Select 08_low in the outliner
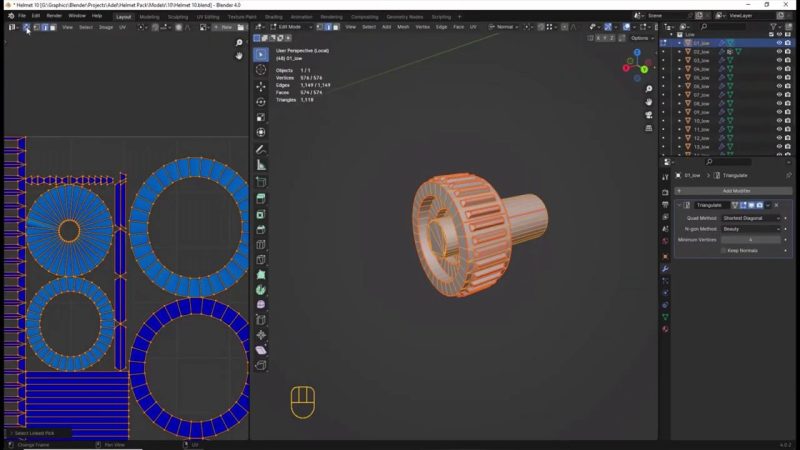 coord(701,103)
